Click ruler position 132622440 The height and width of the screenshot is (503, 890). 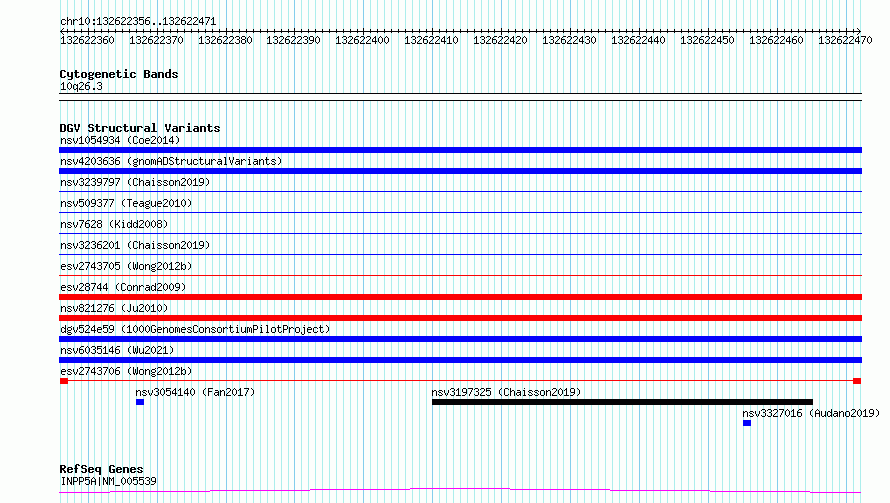(638, 40)
